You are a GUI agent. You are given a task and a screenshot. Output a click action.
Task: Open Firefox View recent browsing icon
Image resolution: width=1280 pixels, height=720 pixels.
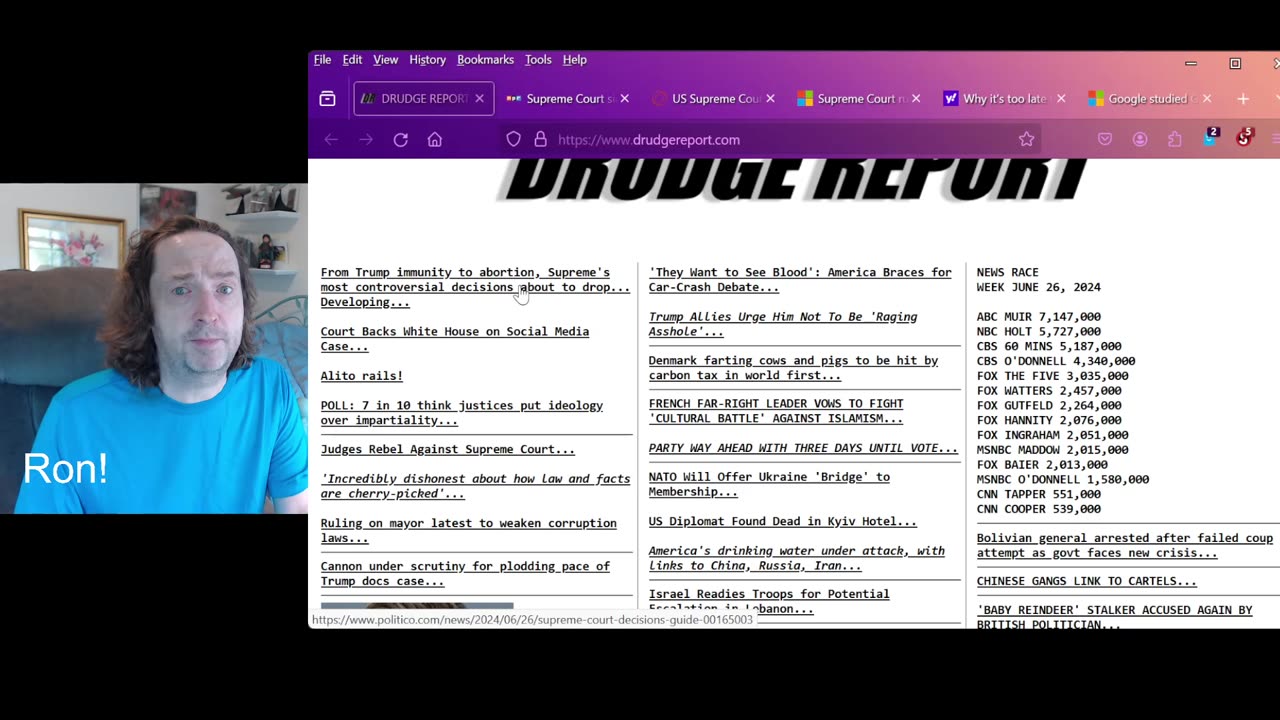327,99
